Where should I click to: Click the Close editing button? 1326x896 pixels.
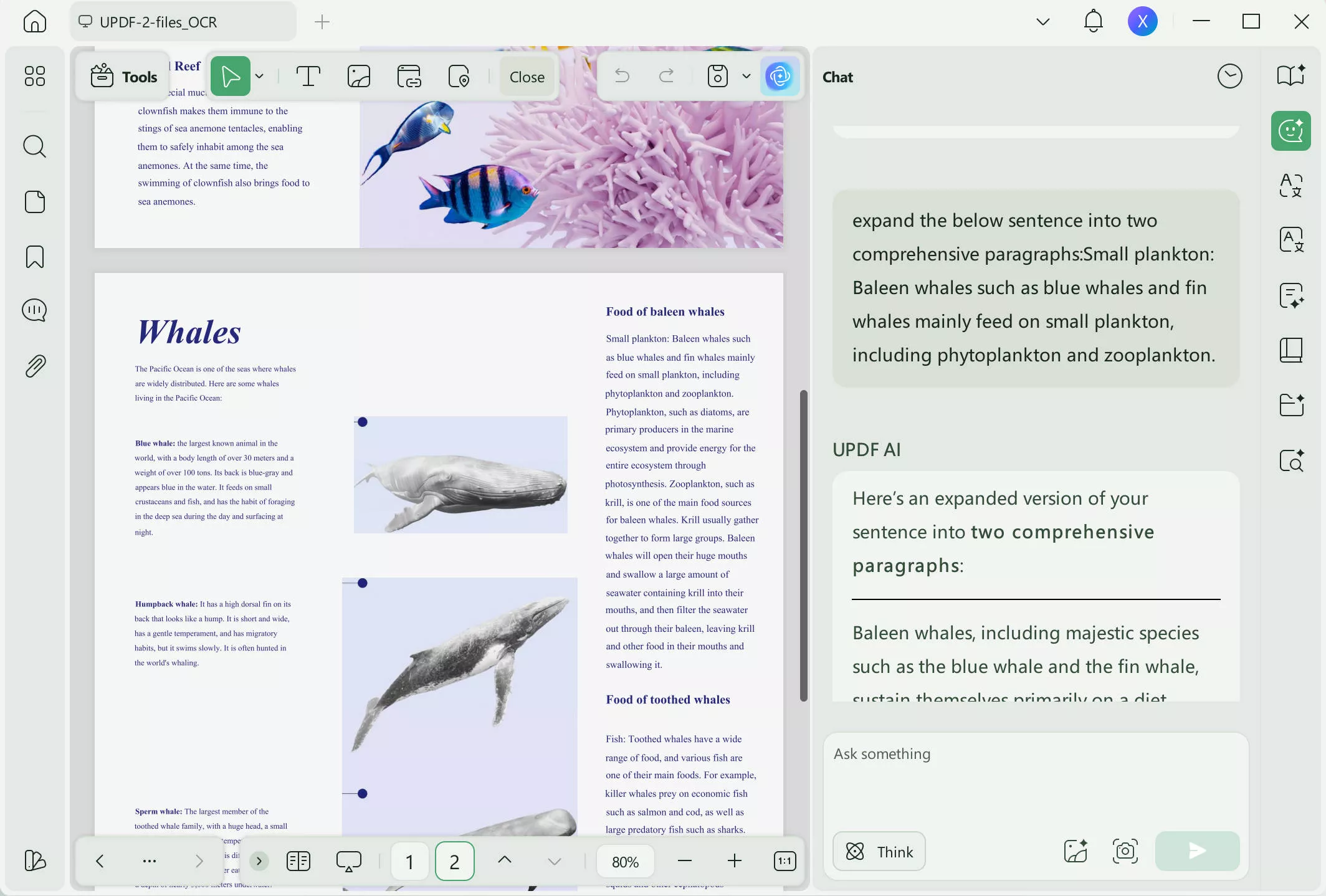coord(527,77)
